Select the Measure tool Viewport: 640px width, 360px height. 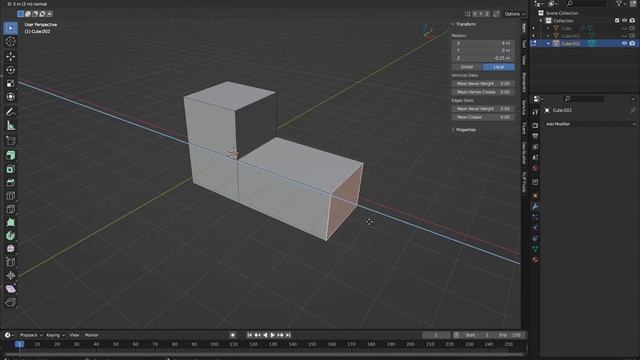pyautogui.click(x=11, y=125)
